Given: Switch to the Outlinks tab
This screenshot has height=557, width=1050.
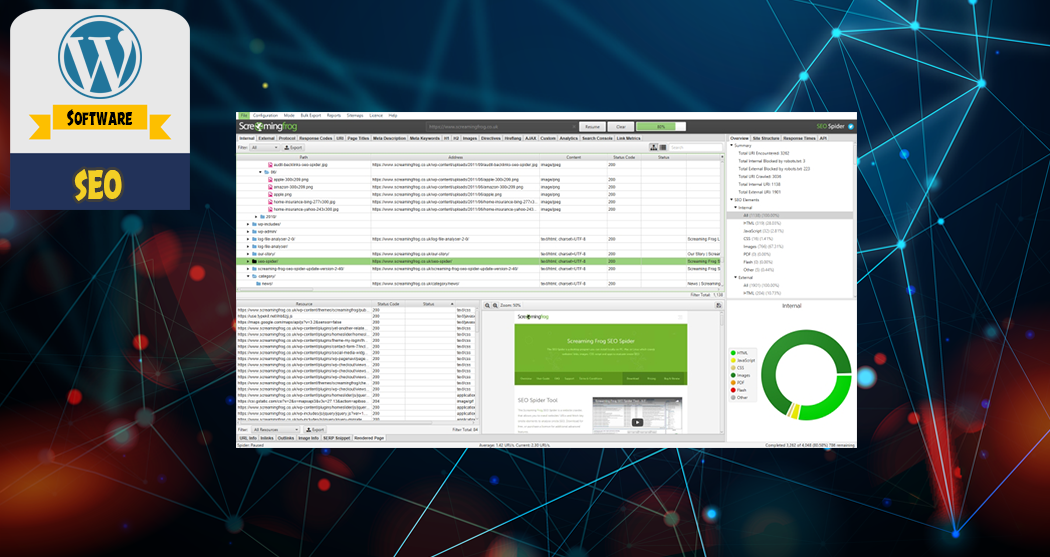Looking at the screenshot, I should [286, 438].
